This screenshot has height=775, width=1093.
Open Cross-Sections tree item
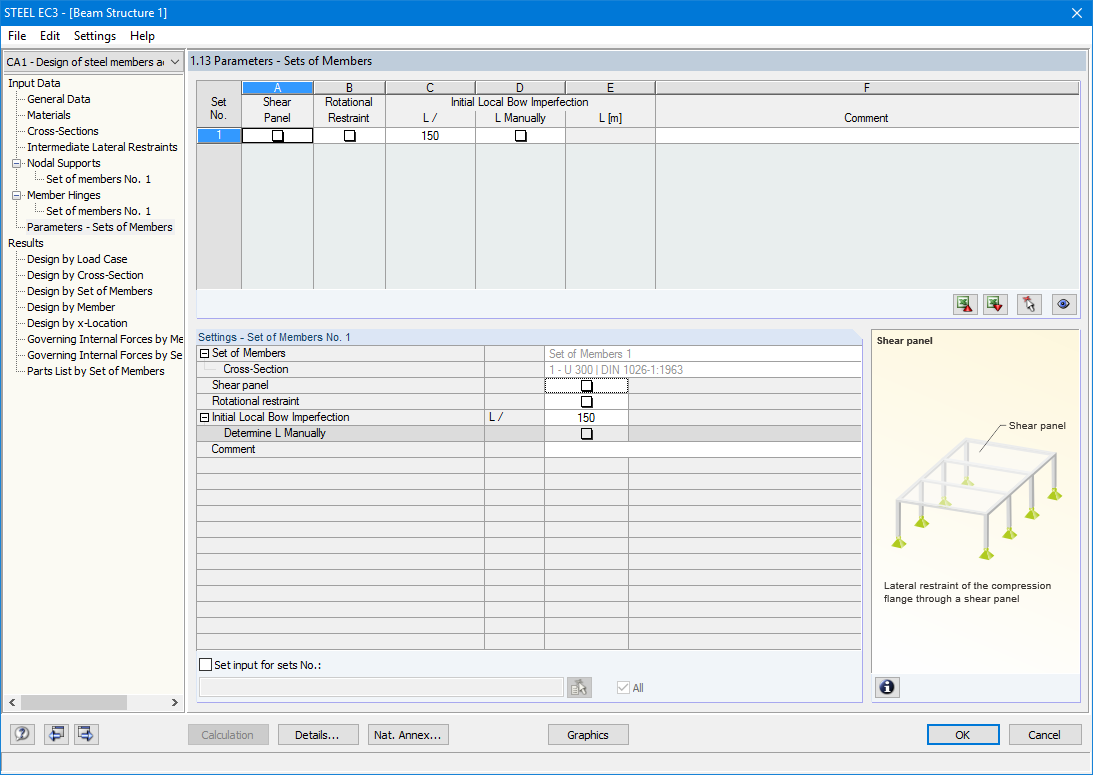pos(63,131)
